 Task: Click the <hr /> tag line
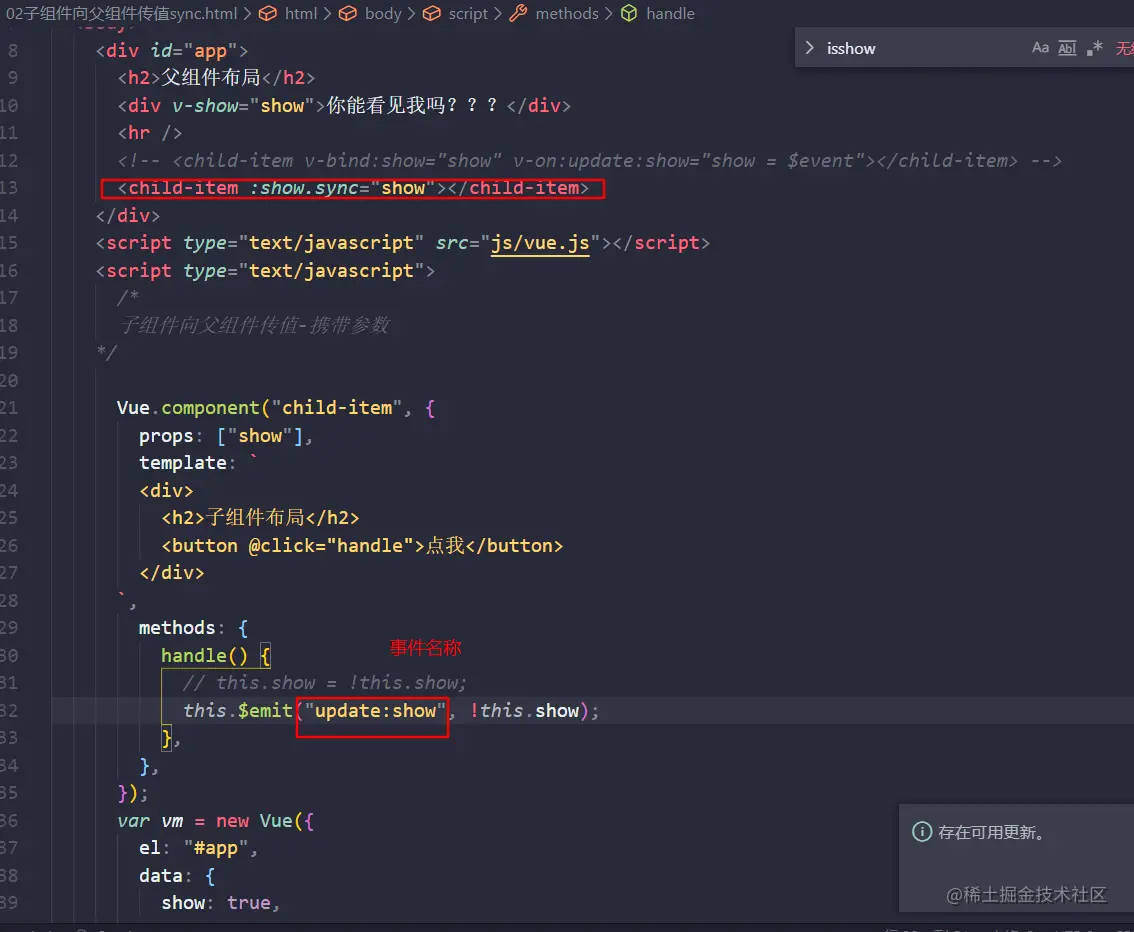150,133
